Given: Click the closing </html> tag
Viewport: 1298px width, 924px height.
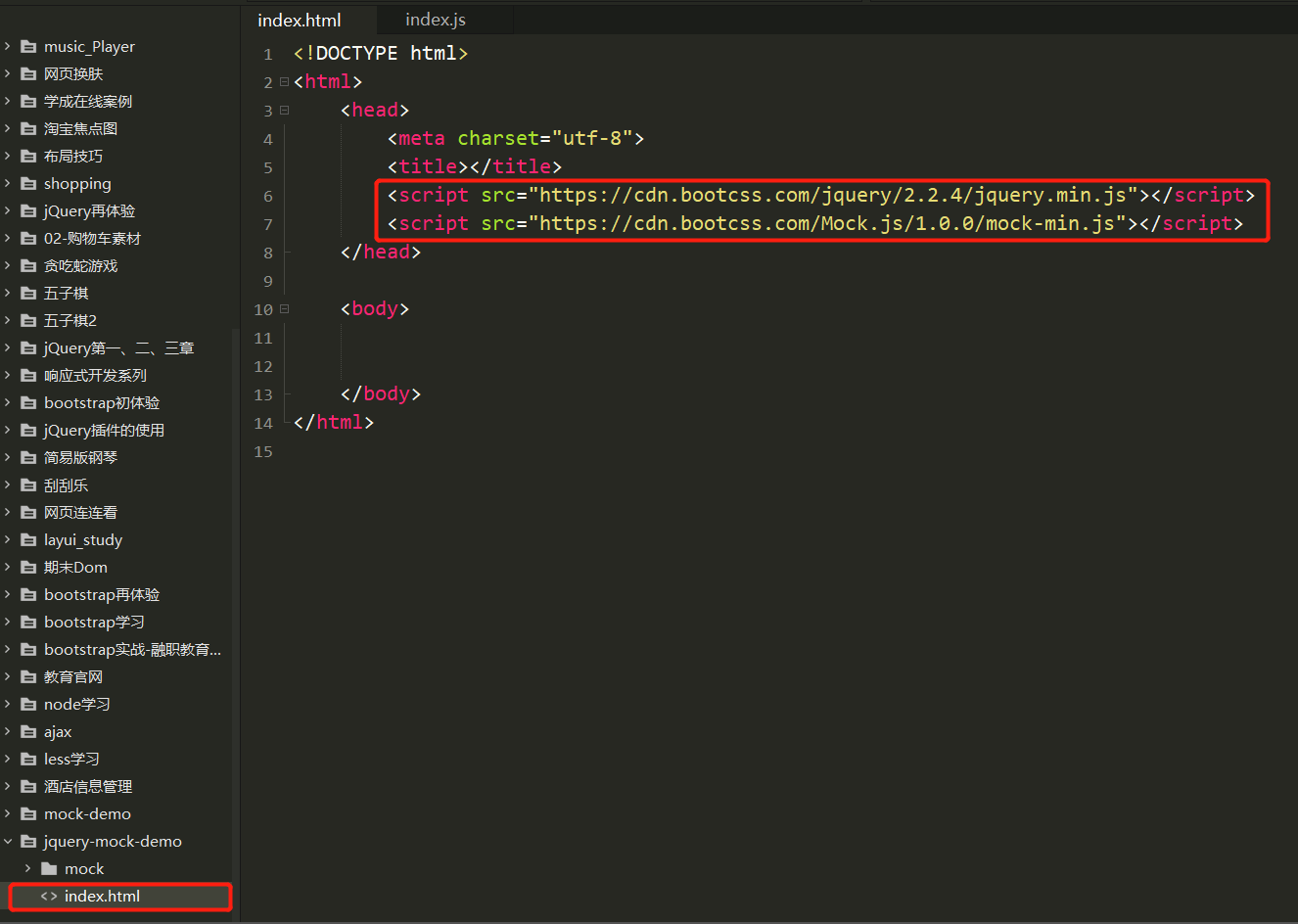Looking at the screenshot, I should (334, 422).
